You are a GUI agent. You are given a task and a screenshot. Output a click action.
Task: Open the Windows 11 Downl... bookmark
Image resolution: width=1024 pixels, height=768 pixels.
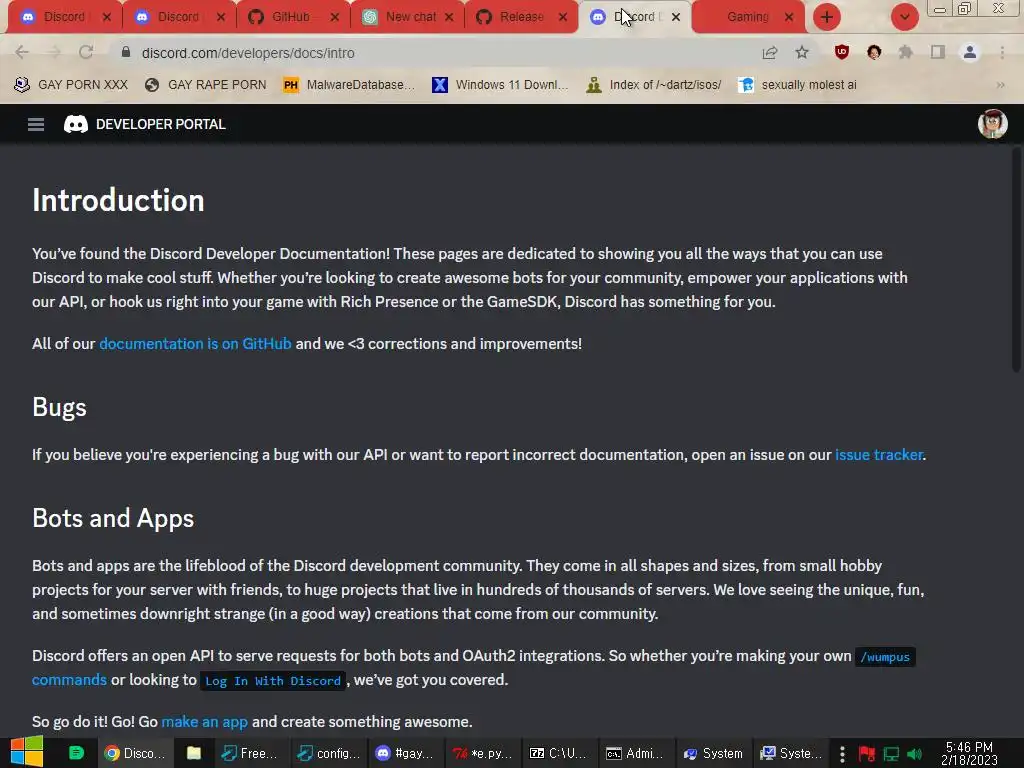(x=500, y=85)
